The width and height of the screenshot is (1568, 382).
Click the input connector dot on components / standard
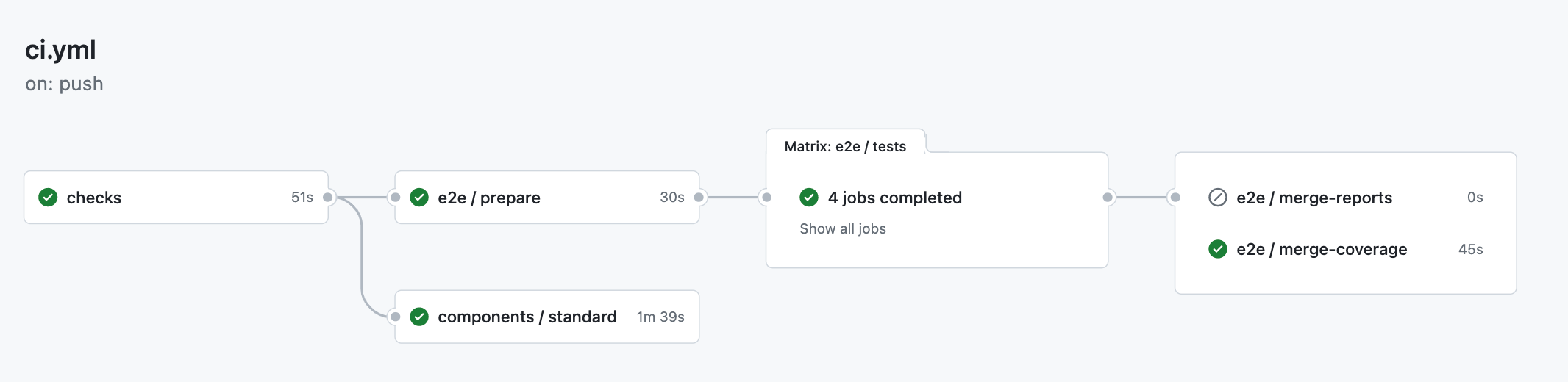(x=396, y=317)
